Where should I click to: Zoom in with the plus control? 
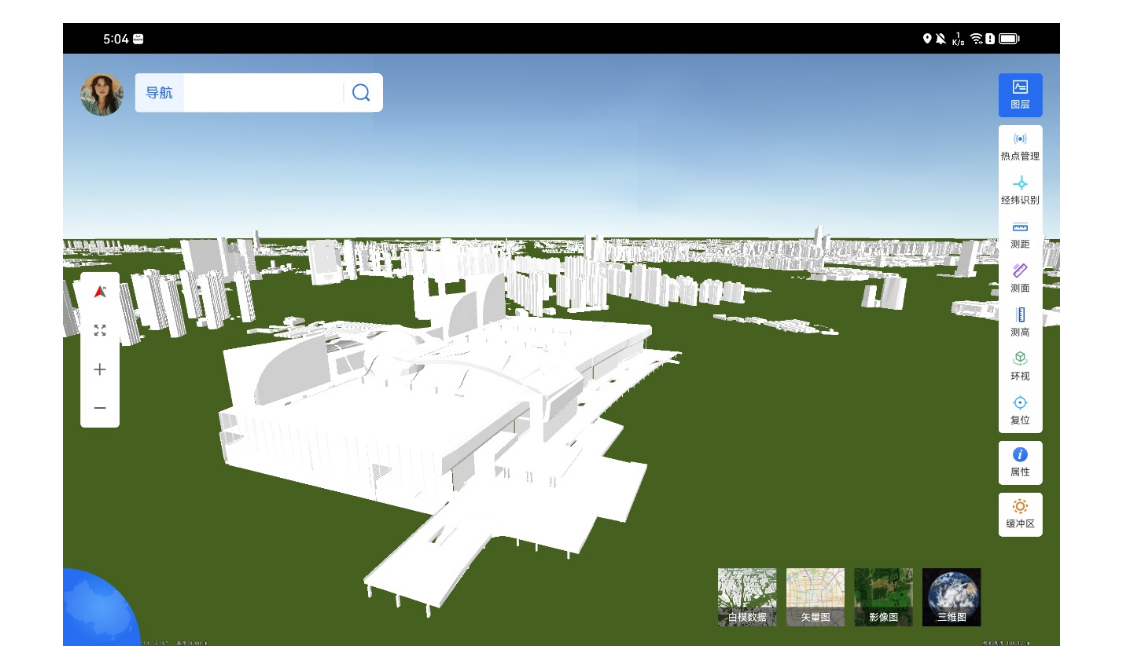(99, 369)
